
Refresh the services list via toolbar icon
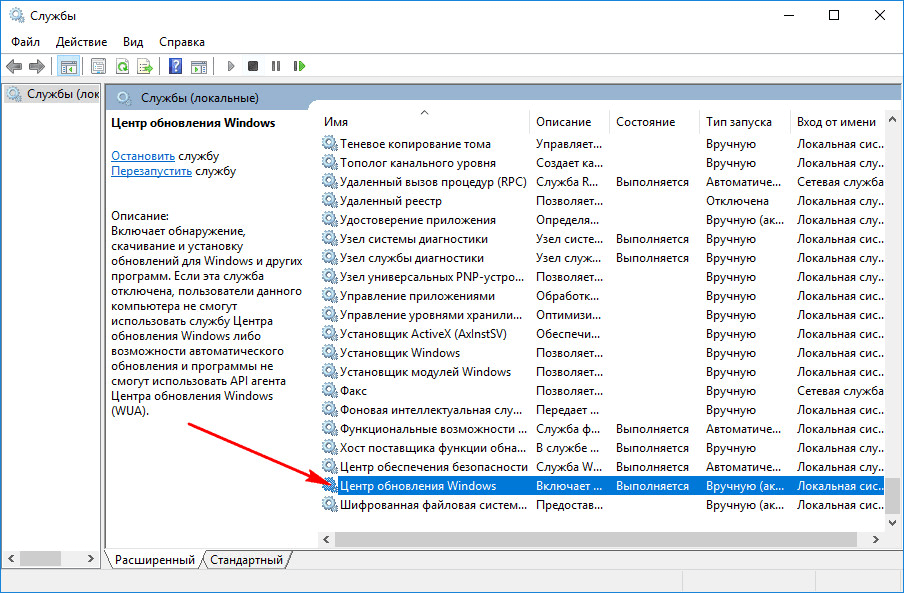click(122, 66)
